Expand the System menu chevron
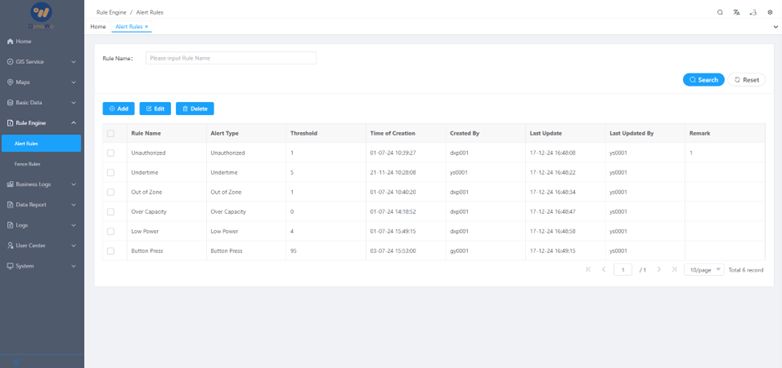 74,266
